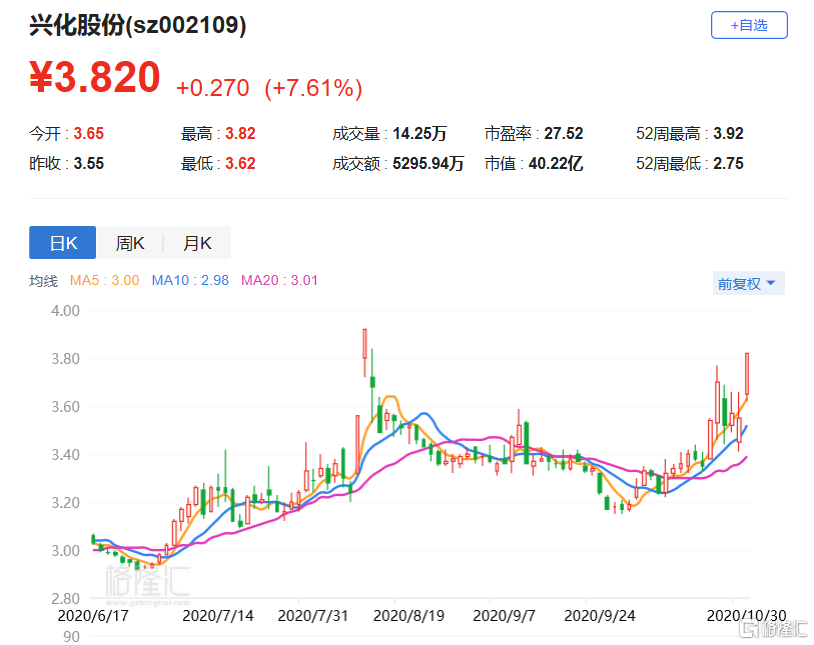The width and height of the screenshot is (814, 645).
Task: Click the 2.80 price axis label
Action: (x=65, y=598)
